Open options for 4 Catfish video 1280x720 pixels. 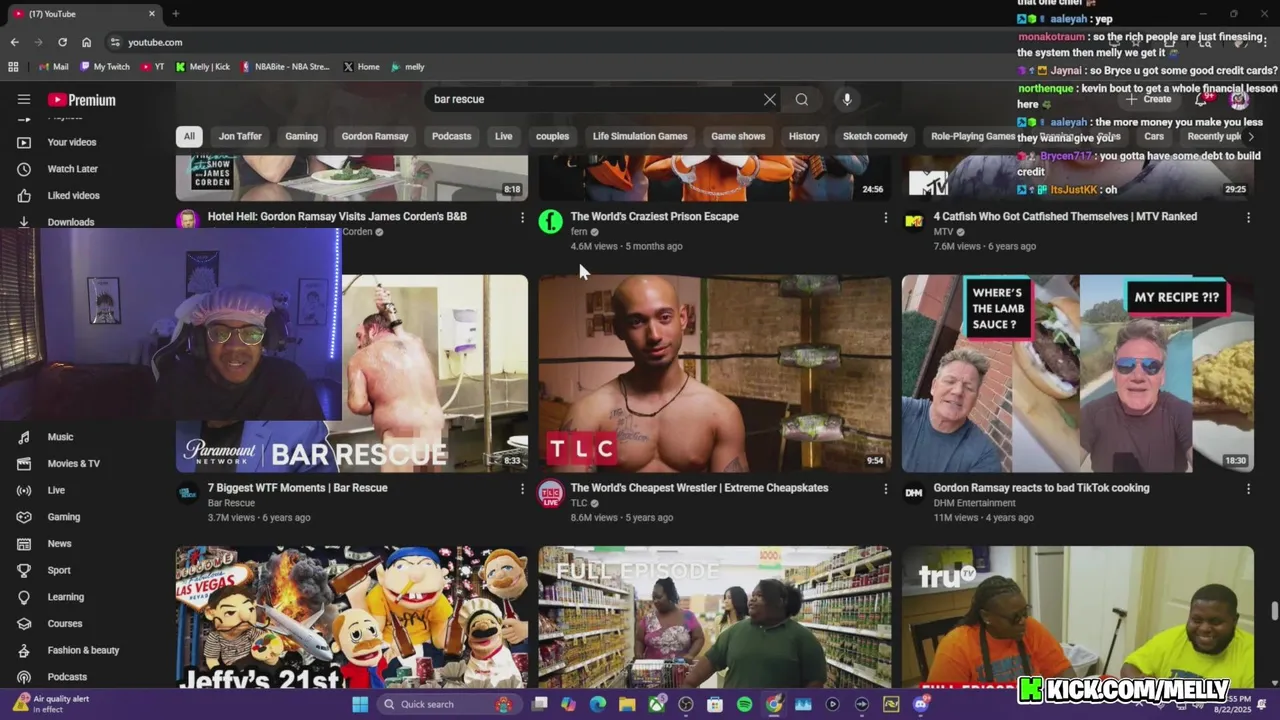tap(1248, 217)
